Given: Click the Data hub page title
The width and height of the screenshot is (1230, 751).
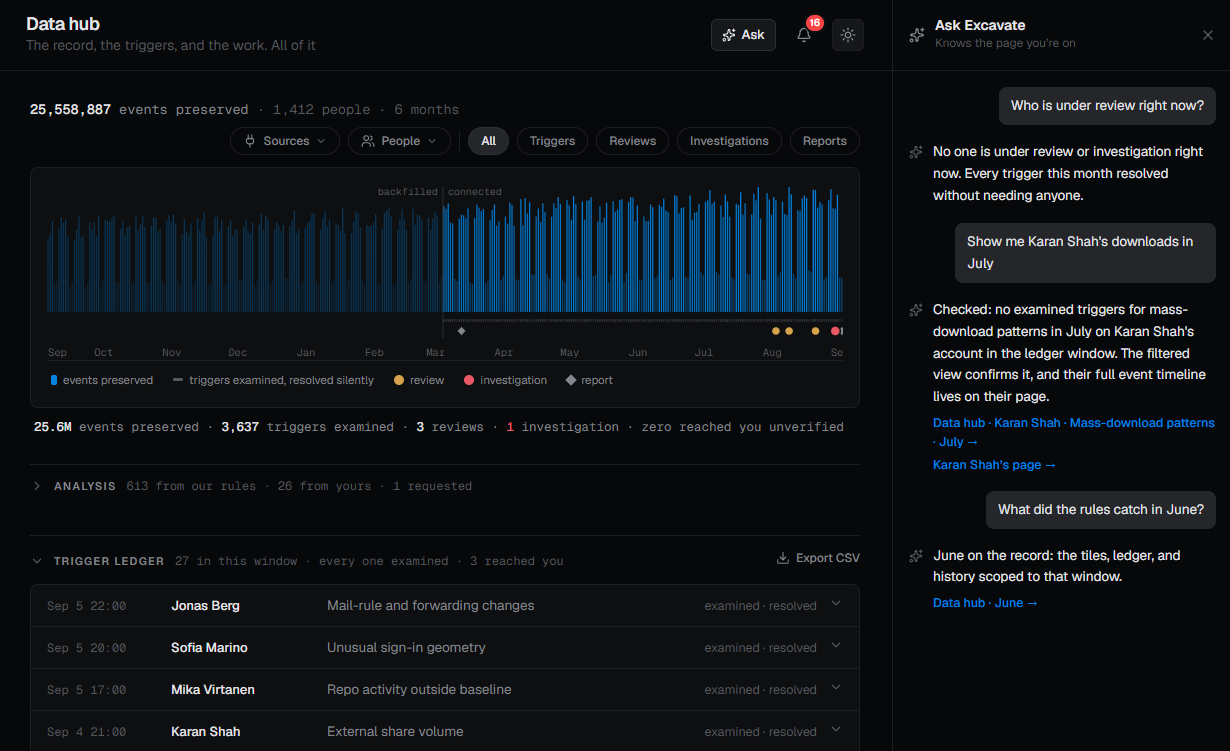Looking at the screenshot, I should [63, 24].
